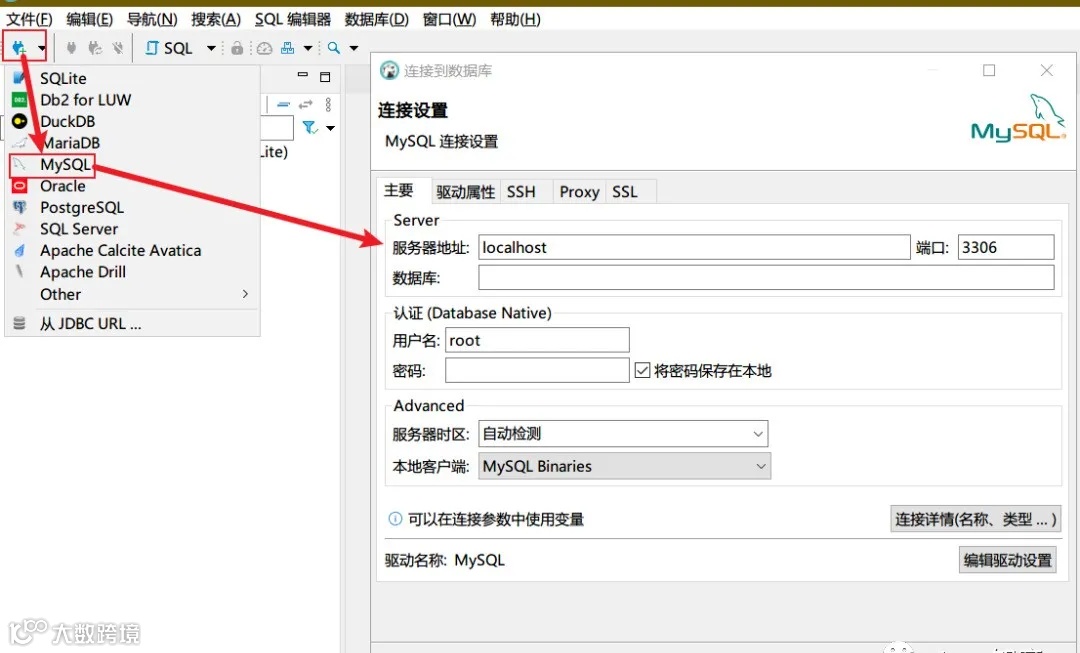Click the 端口 3306 port field

point(1006,247)
